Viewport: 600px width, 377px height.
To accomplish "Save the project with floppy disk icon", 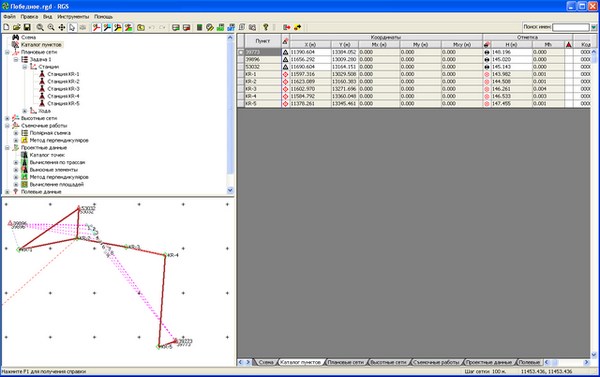I will [27, 27].
